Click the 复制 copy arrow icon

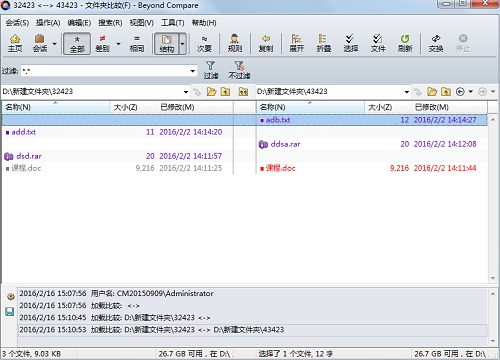(x=266, y=43)
